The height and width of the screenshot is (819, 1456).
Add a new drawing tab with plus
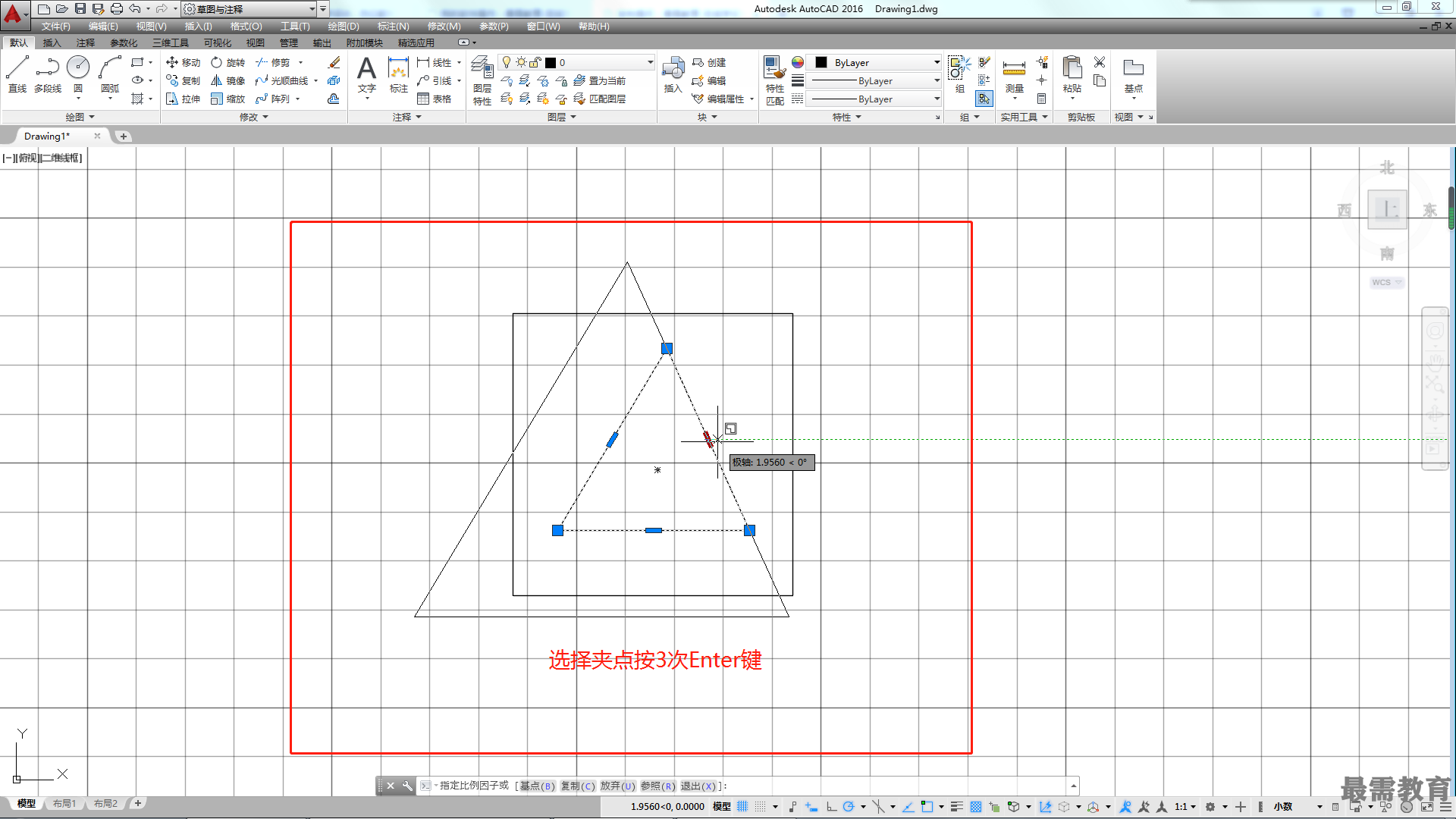pyautogui.click(x=124, y=136)
